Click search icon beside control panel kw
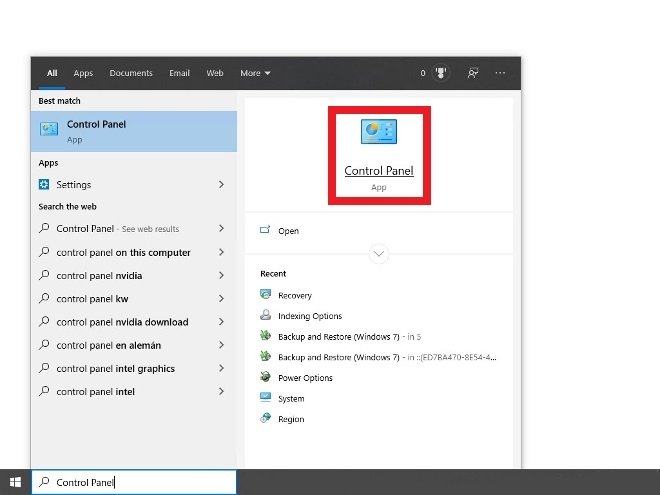The width and height of the screenshot is (660, 495). pyautogui.click(x=44, y=298)
